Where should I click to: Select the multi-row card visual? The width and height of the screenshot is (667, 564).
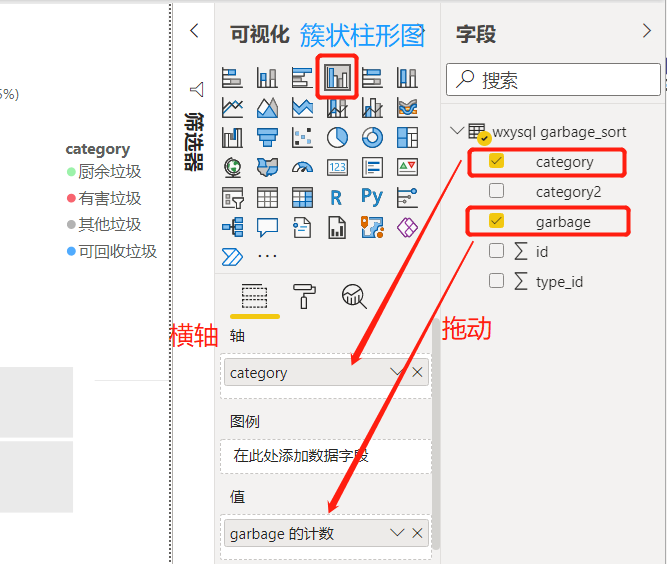[x=372, y=167]
